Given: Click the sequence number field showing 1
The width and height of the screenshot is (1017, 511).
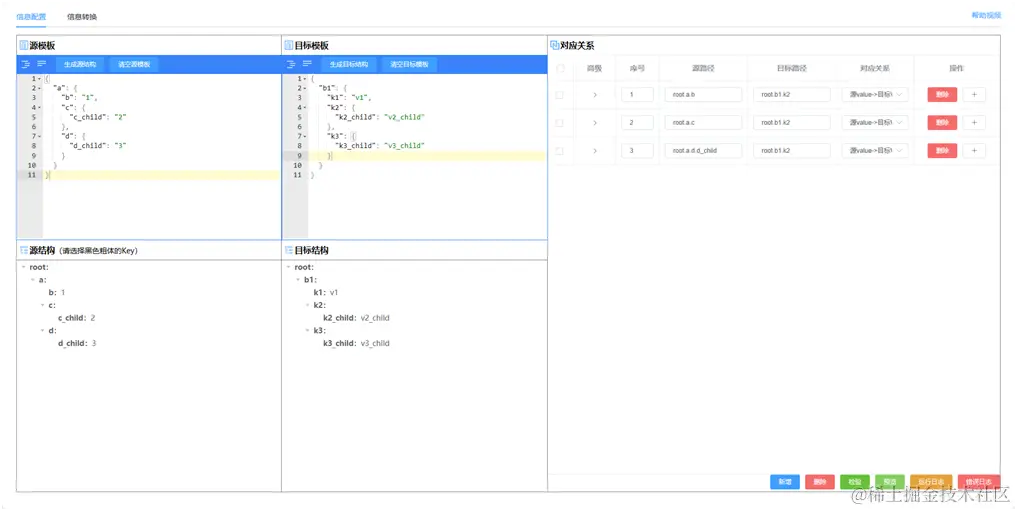Looking at the screenshot, I should 637,95.
